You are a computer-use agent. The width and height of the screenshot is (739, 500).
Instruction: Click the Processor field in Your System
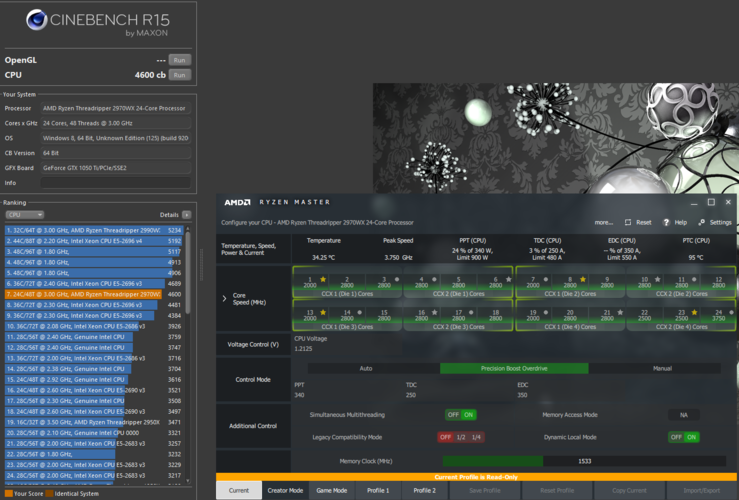point(116,108)
